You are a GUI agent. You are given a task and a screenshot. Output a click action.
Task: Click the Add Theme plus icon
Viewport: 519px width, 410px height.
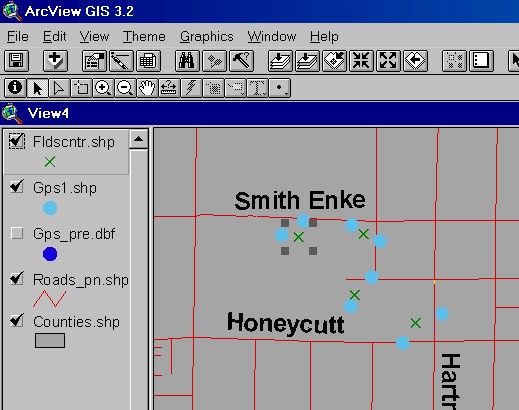click(55, 61)
